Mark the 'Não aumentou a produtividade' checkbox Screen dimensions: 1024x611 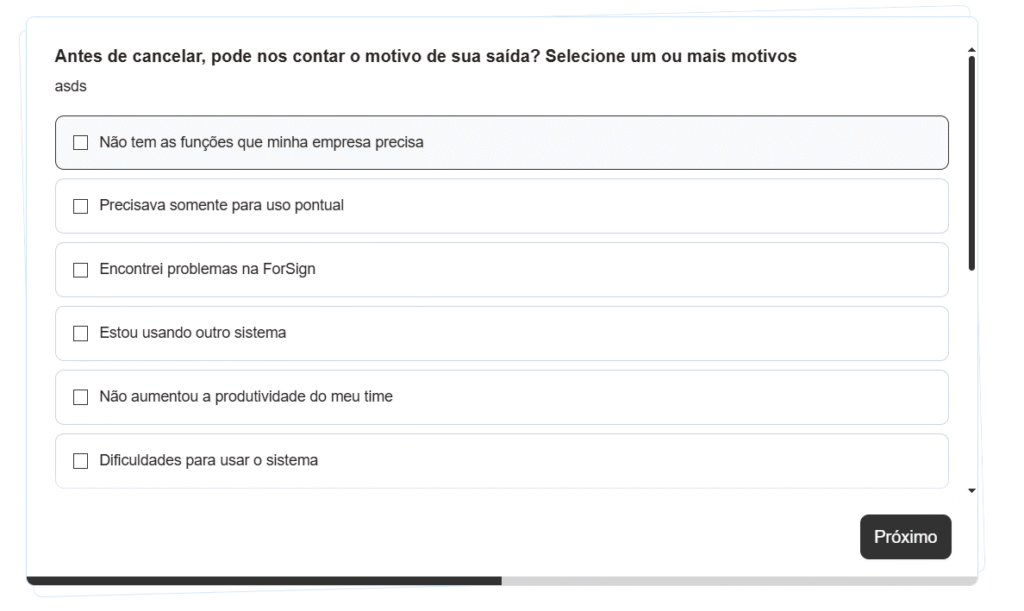pos(81,398)
